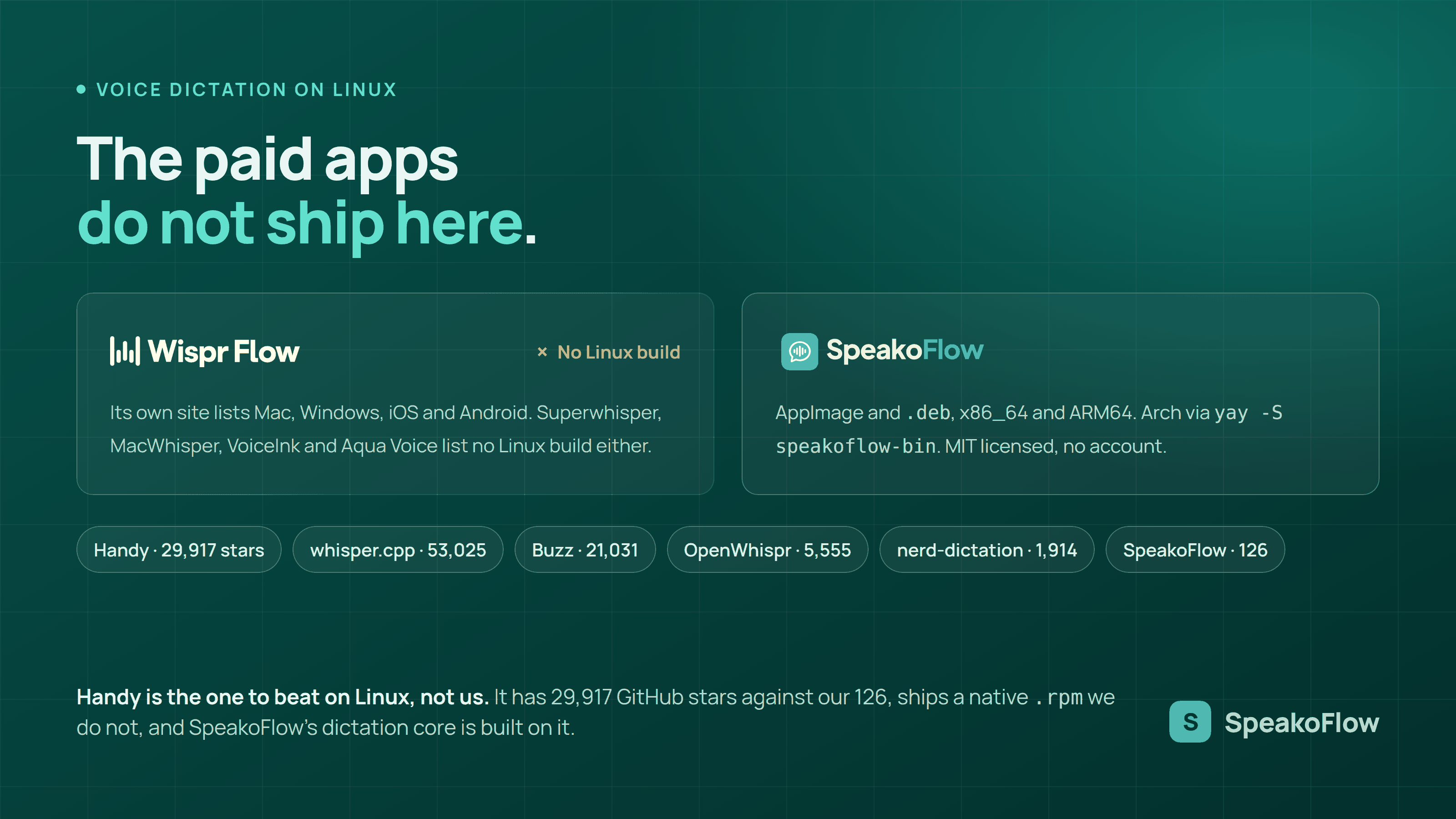Click the 'yay -S' command text
1456x819 pixels.
pyautogui.click(x=1248, y=413)
